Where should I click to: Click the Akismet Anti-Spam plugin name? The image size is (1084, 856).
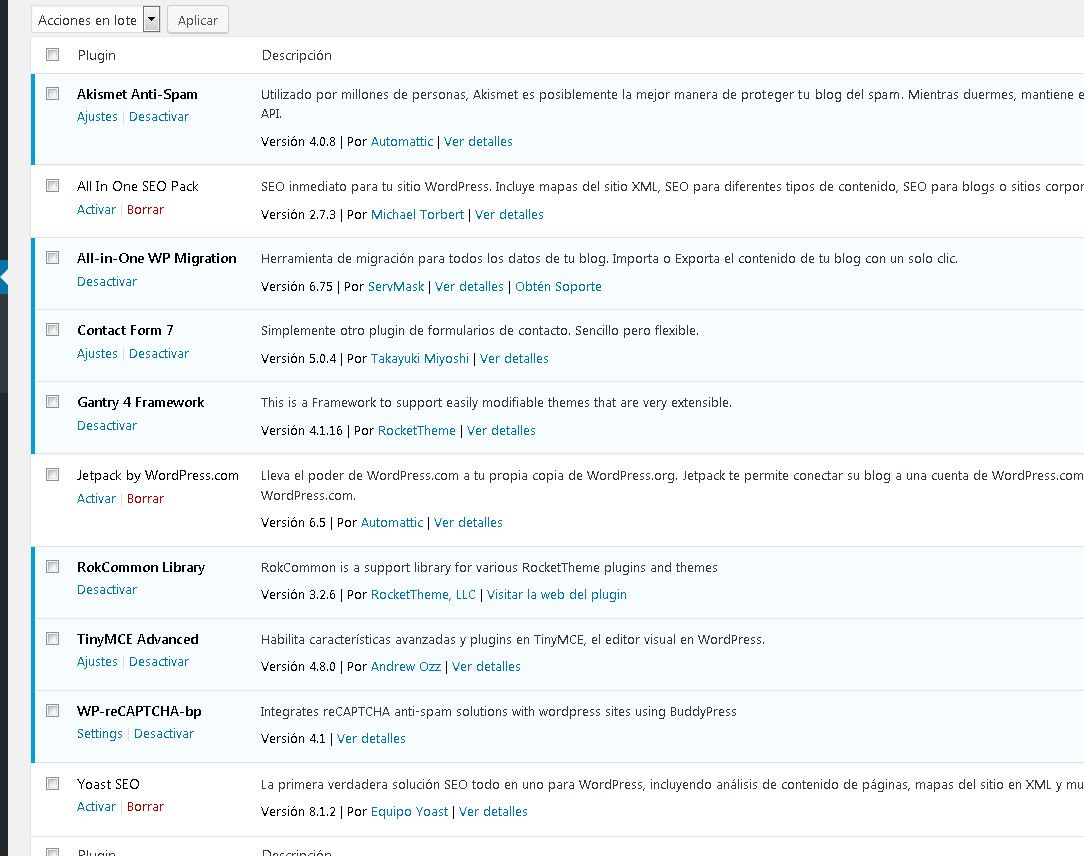click(137, 94)
